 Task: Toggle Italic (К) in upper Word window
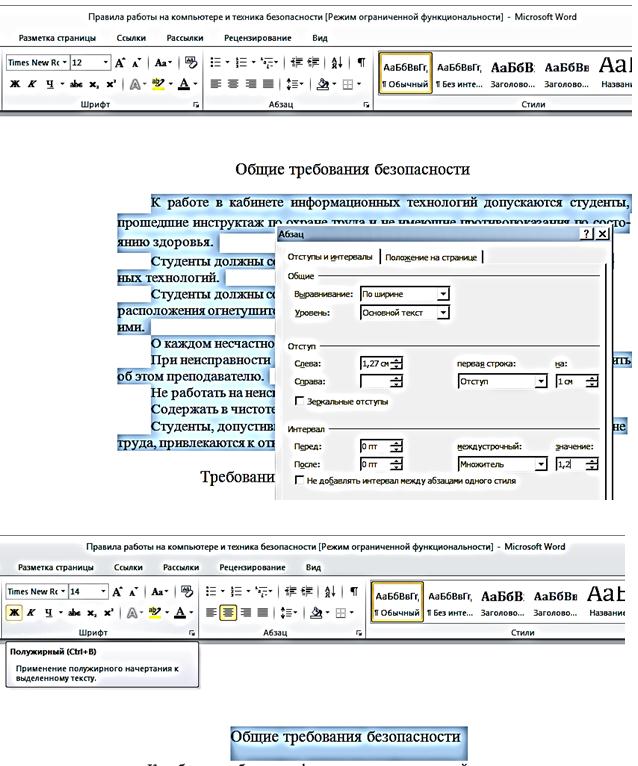[x=32, y=84]
